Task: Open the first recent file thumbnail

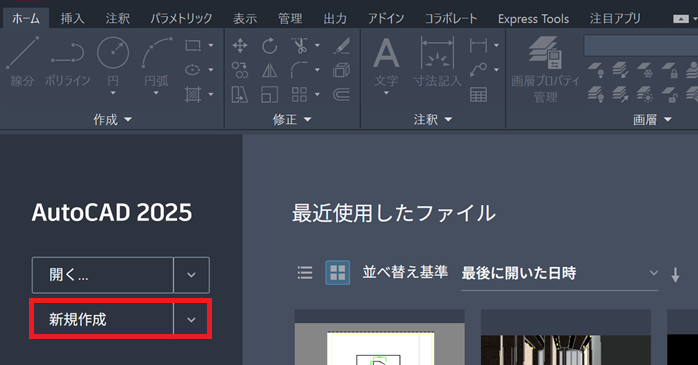Action: pyautogui.click(x=380, y=337)
